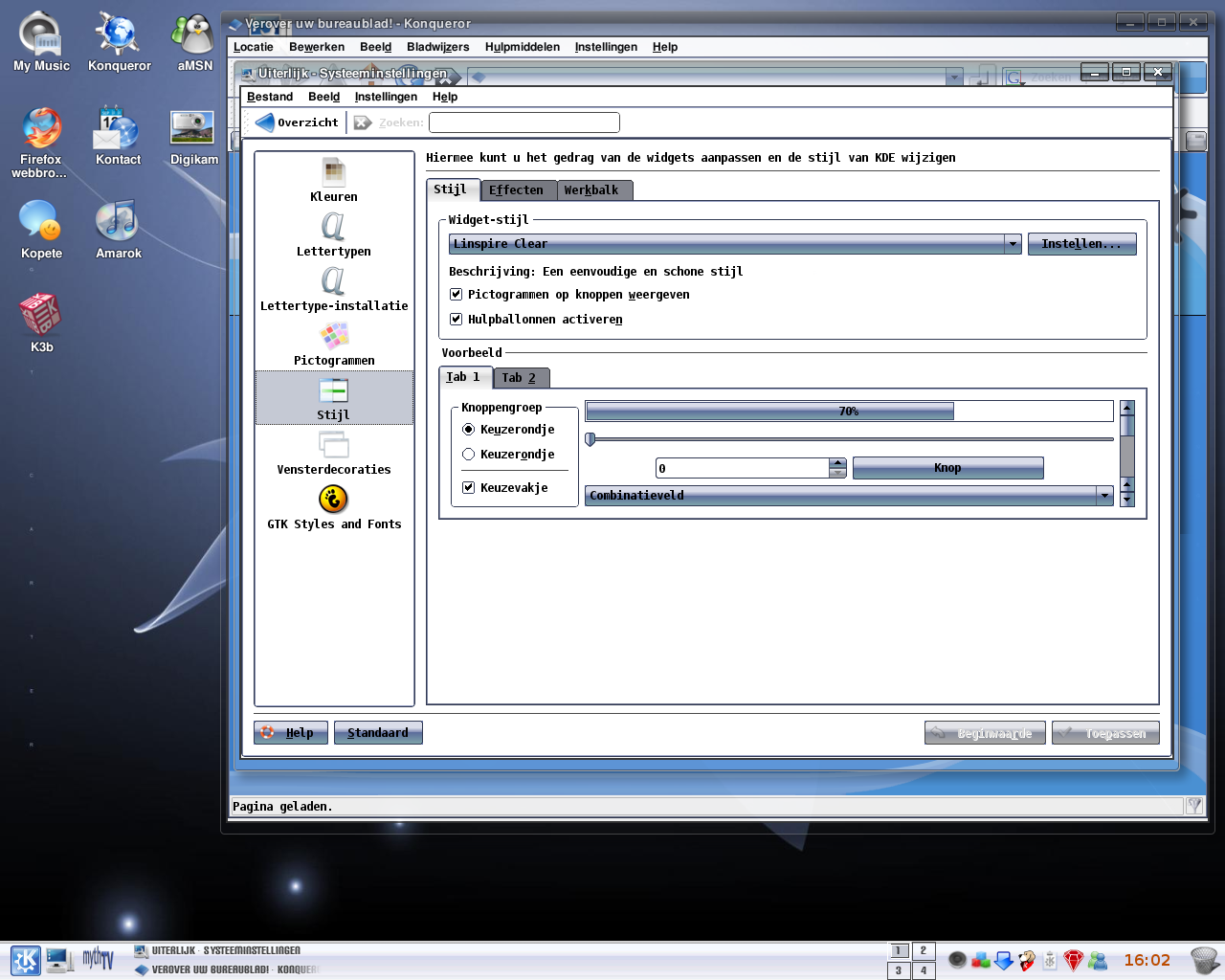
Task: Open Kontact desktop icon
Action: pyautogui.click(x=119, y=136)
